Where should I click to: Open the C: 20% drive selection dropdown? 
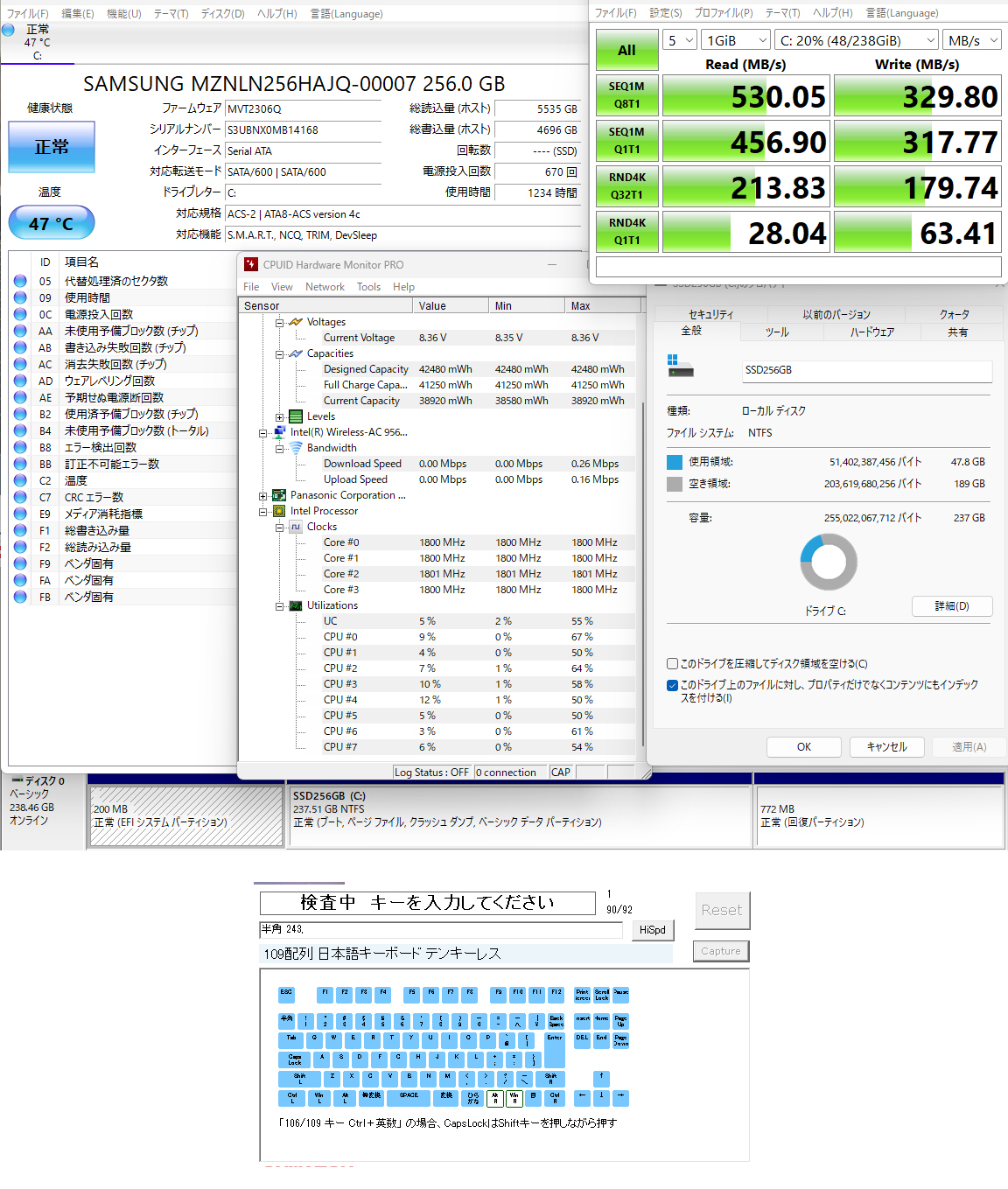tap(857, 40)
